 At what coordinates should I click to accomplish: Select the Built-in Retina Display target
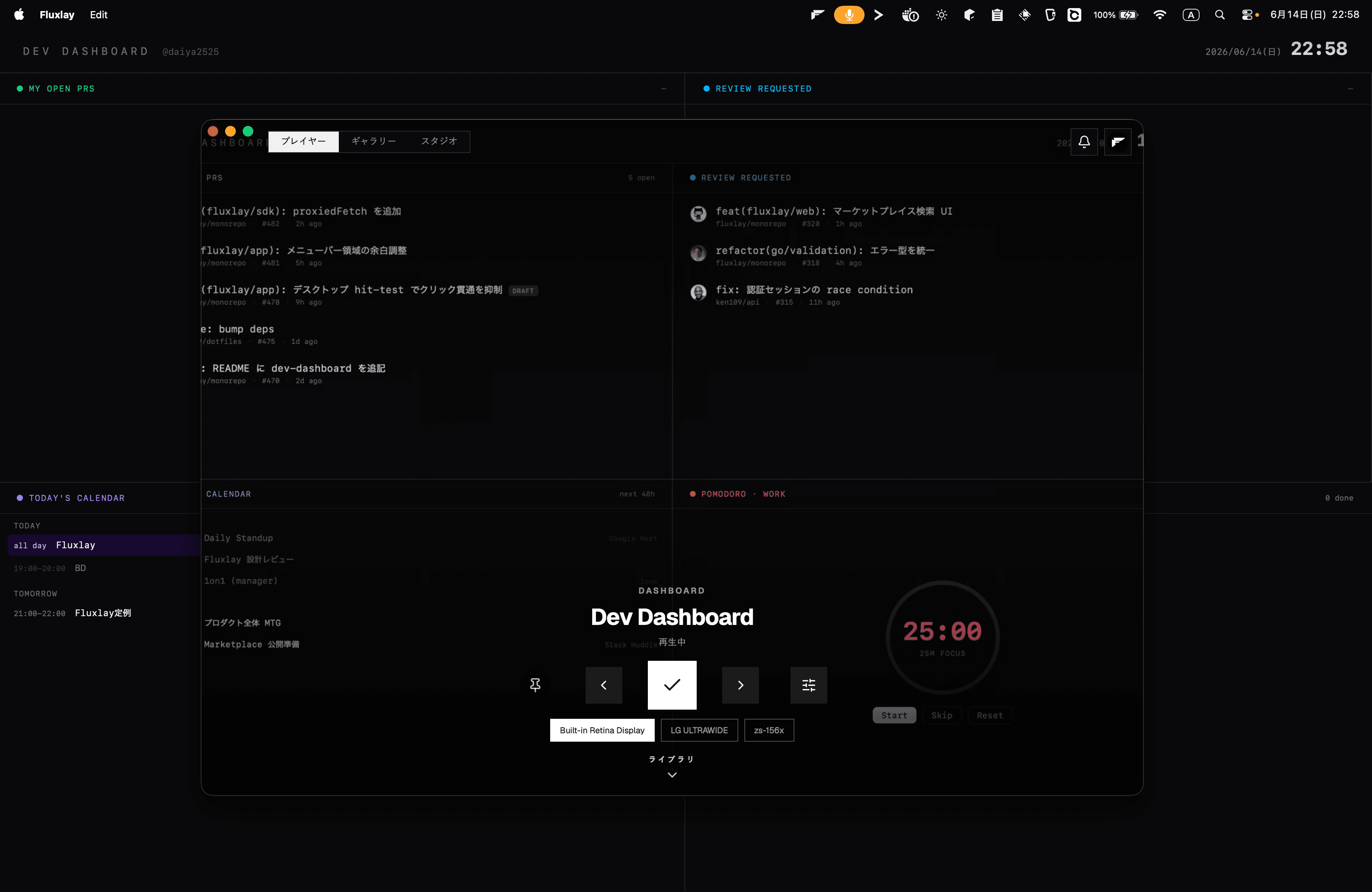point(602,730)
